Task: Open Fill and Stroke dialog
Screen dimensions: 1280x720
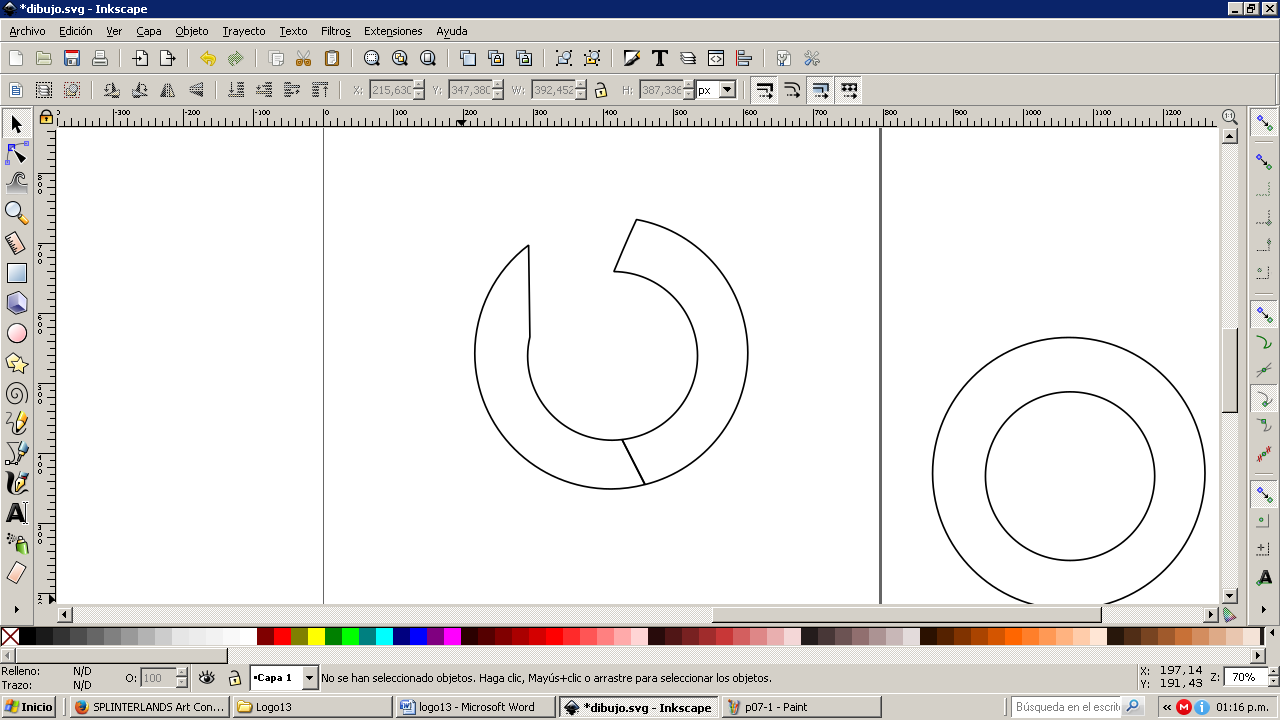Action: pyautogui.click(x=632, y=58)
